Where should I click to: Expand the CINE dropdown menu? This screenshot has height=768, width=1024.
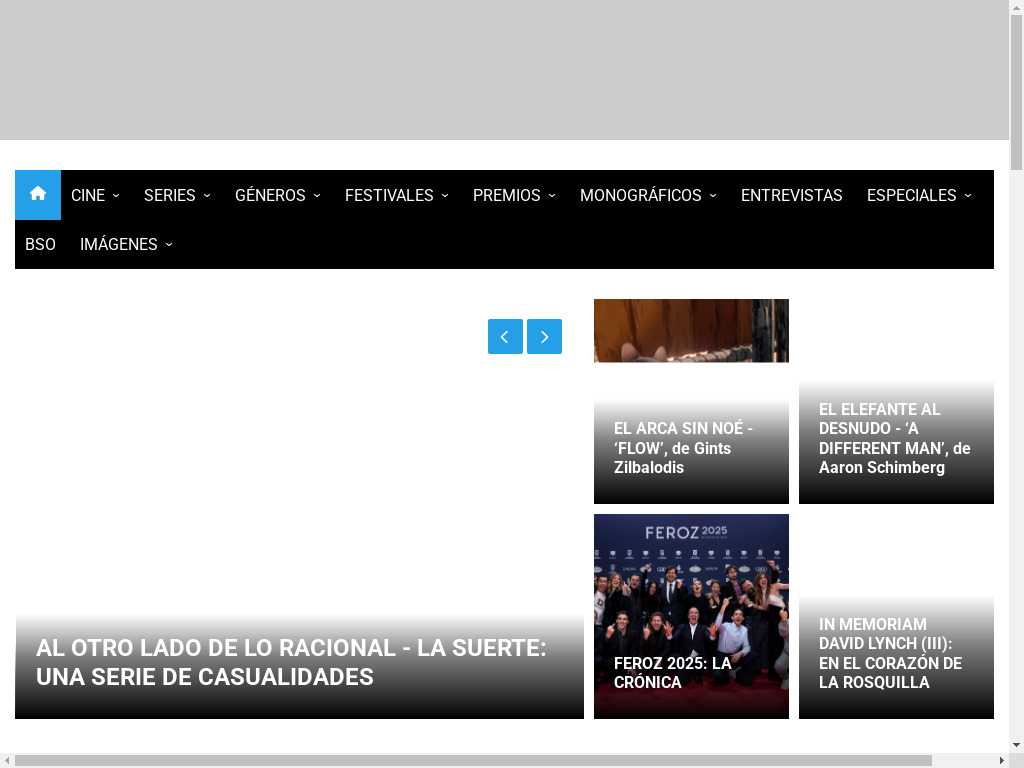(x=95, y=195)
